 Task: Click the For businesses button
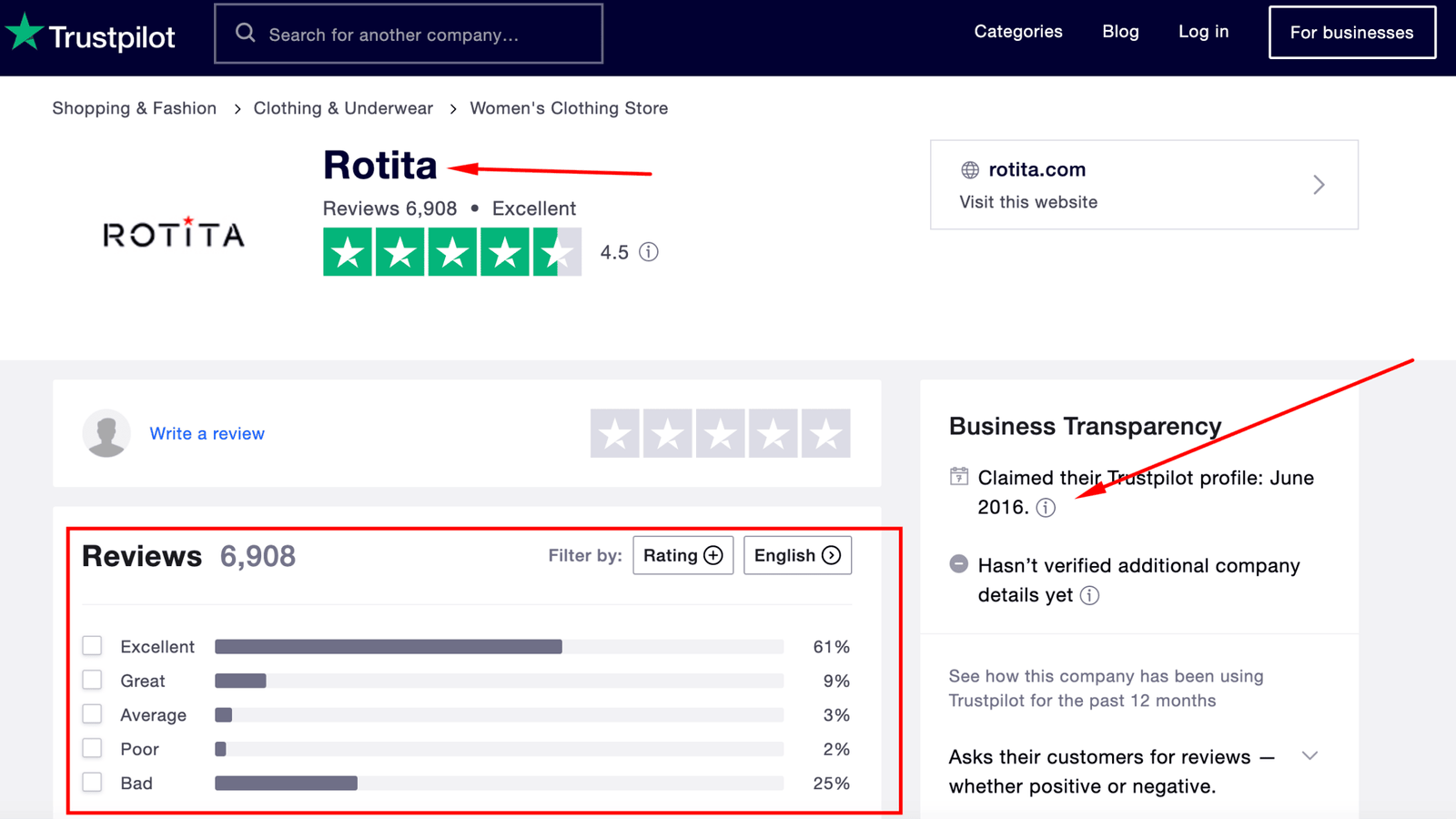pyautogui.click(x=1351, y=32)
